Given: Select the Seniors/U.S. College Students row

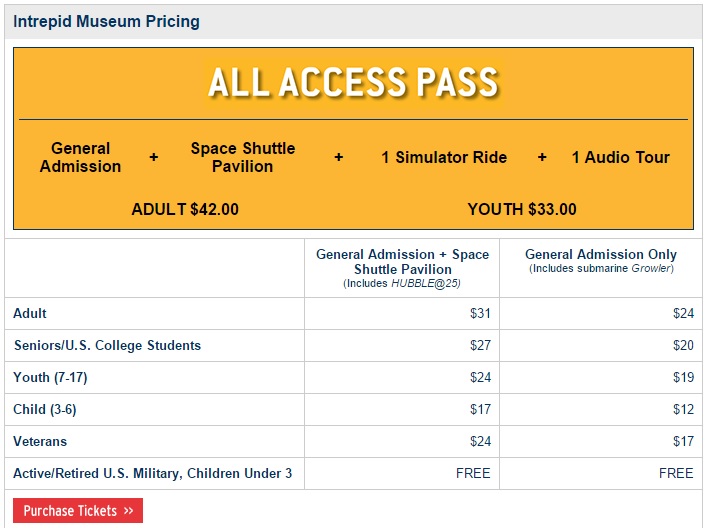Looking at the screenshot, I should click(x=107, y=345).
